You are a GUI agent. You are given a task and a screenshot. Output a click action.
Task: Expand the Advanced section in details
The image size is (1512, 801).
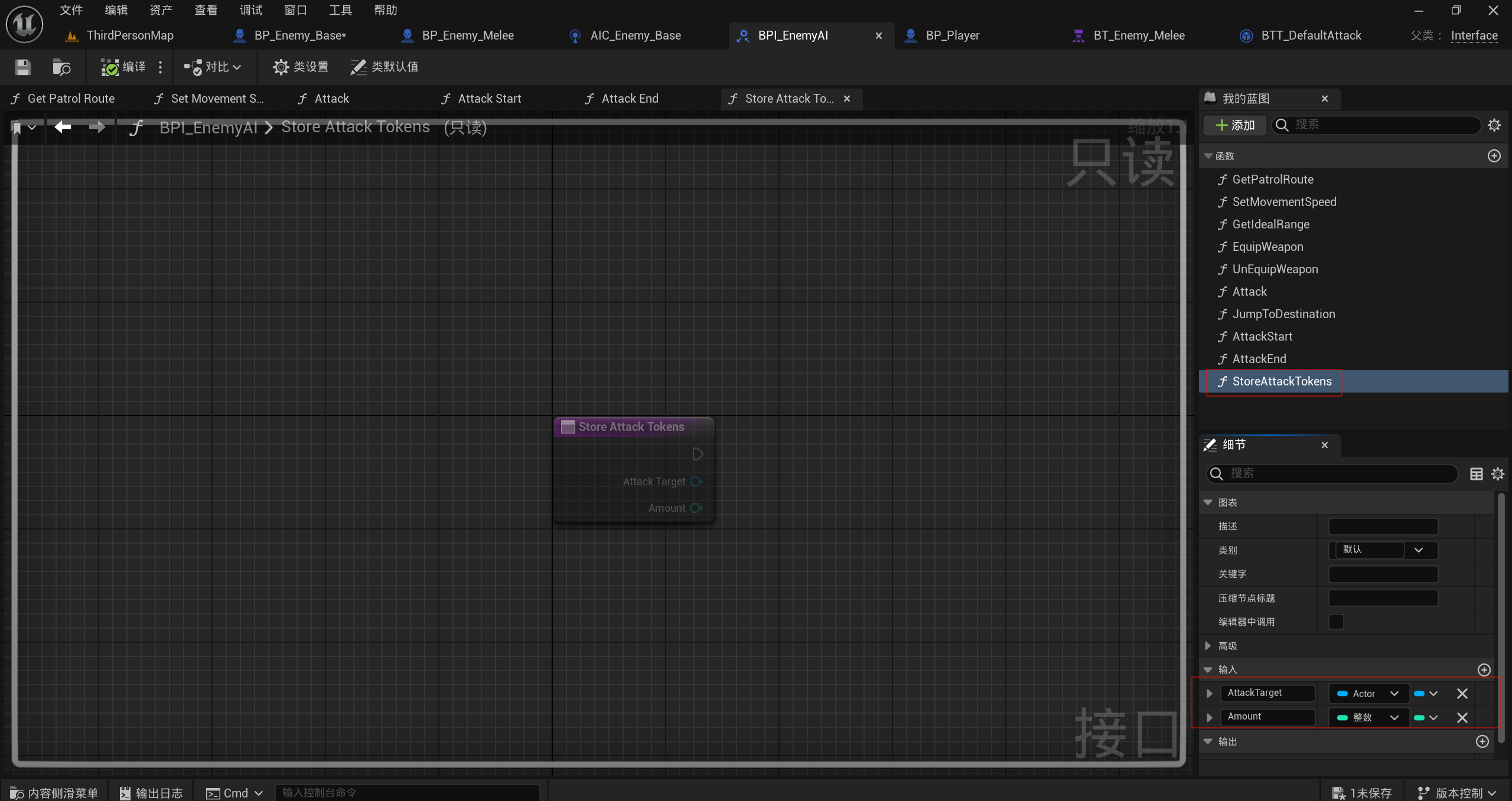tap(1208, 646)
